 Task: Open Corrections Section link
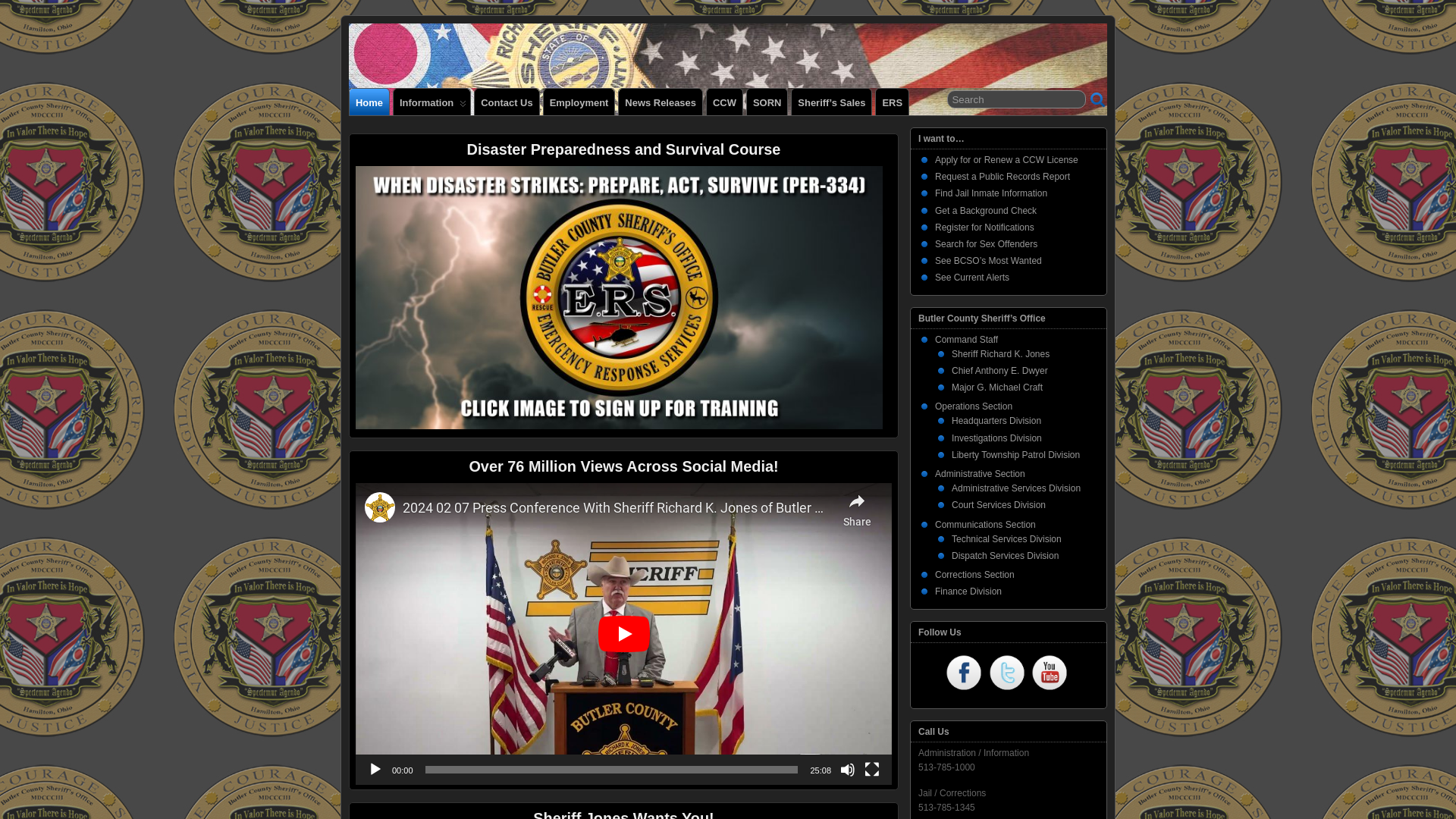click(x=974, y=575)
